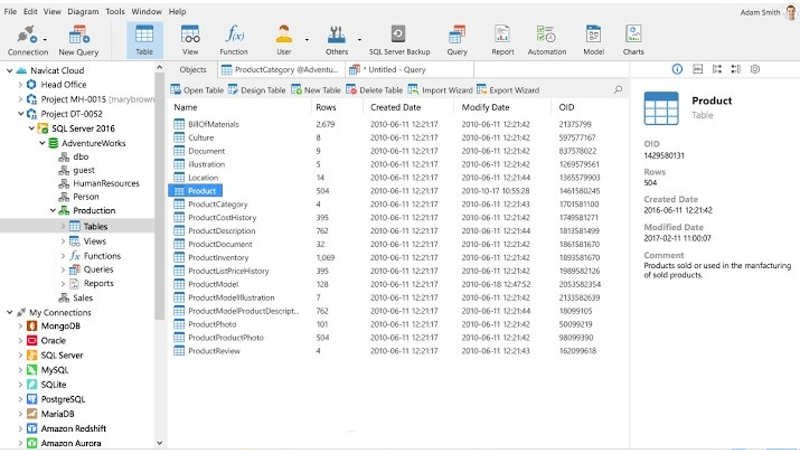The height and width of the screenshot is (450, 800).
Task: Click the Design Table button
Action: coord(257,90)
